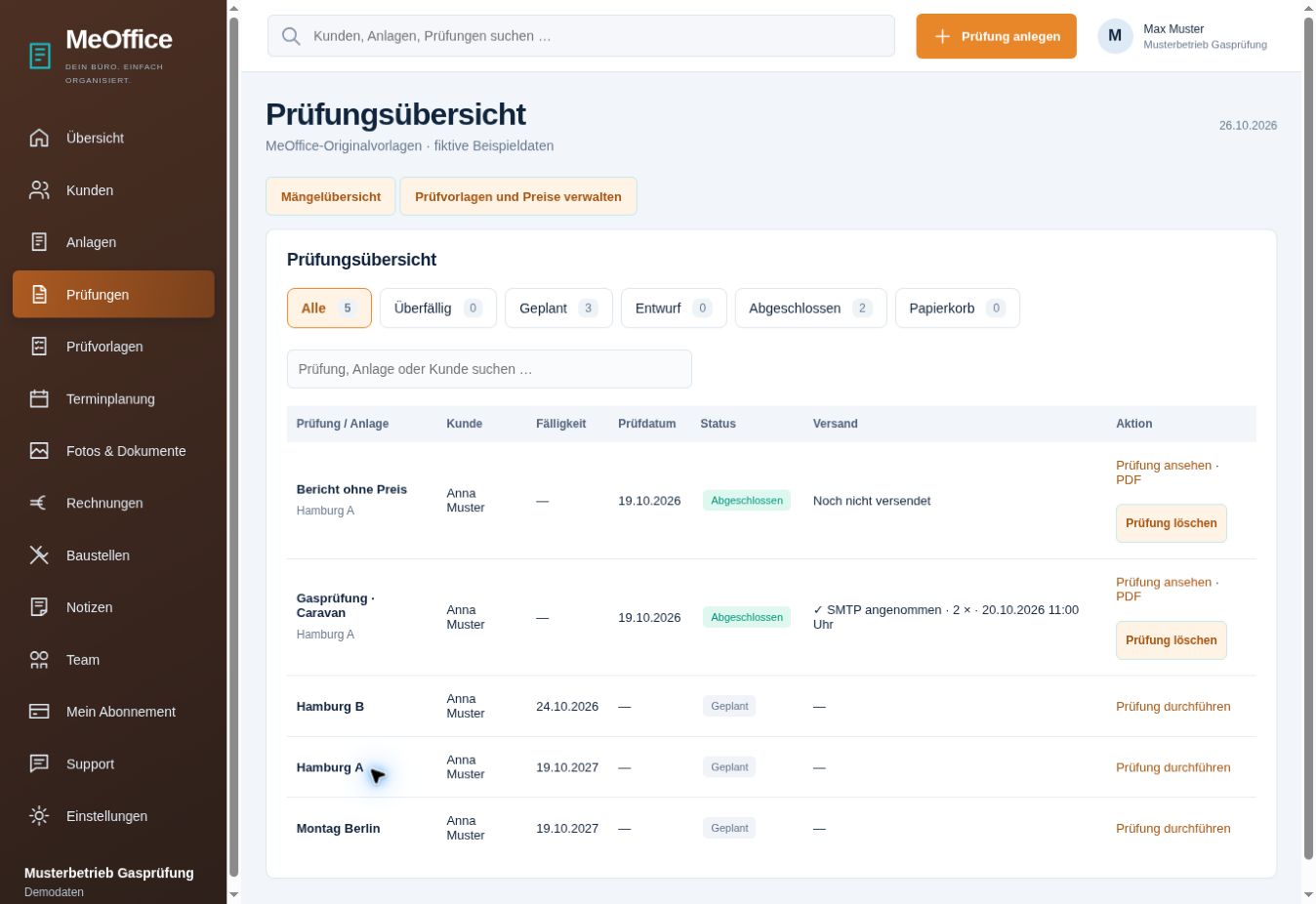
Task: Open the Entwurf filter tab
Action: [x=674, y=308]
